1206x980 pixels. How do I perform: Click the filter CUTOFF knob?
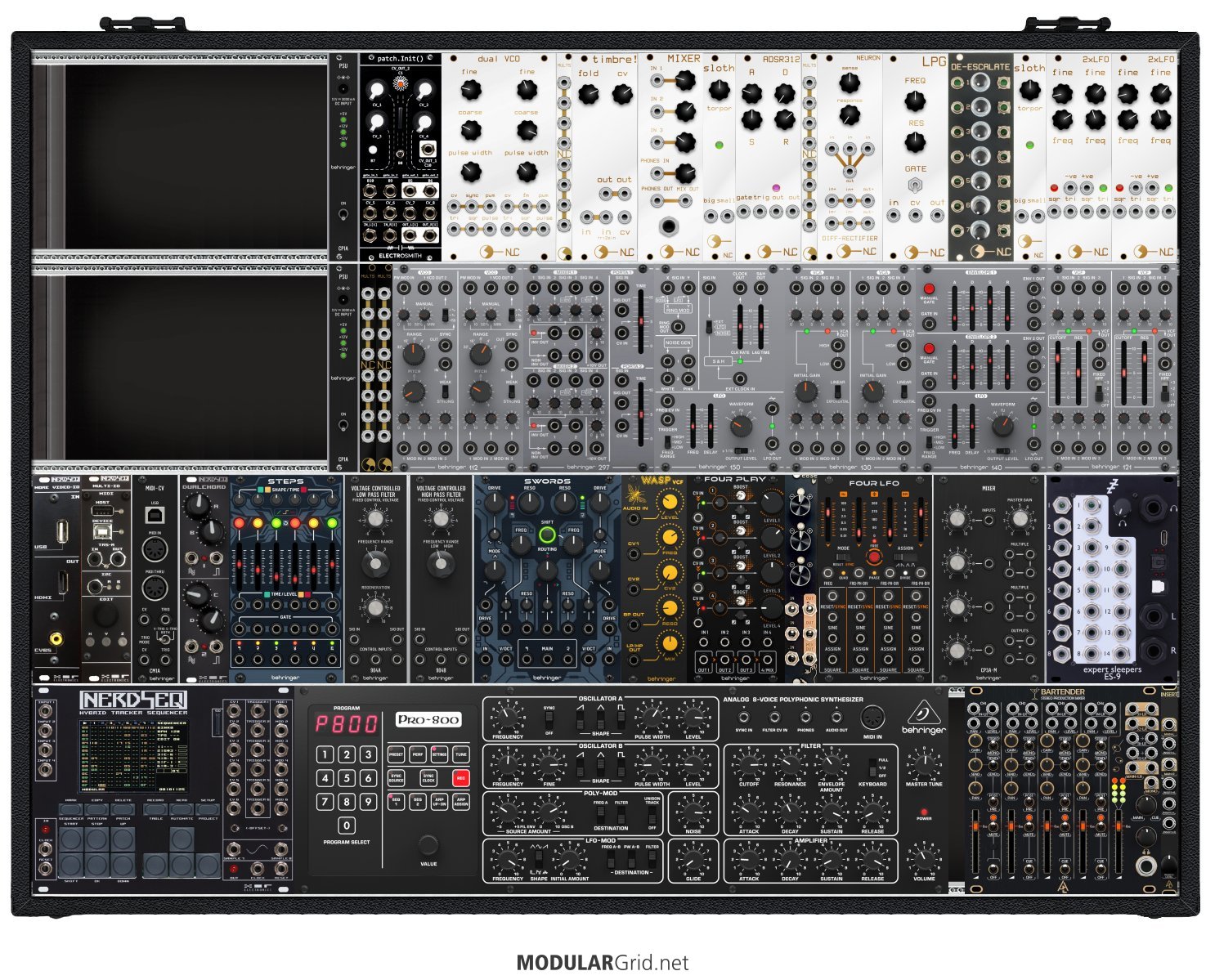tap(748, 766)
